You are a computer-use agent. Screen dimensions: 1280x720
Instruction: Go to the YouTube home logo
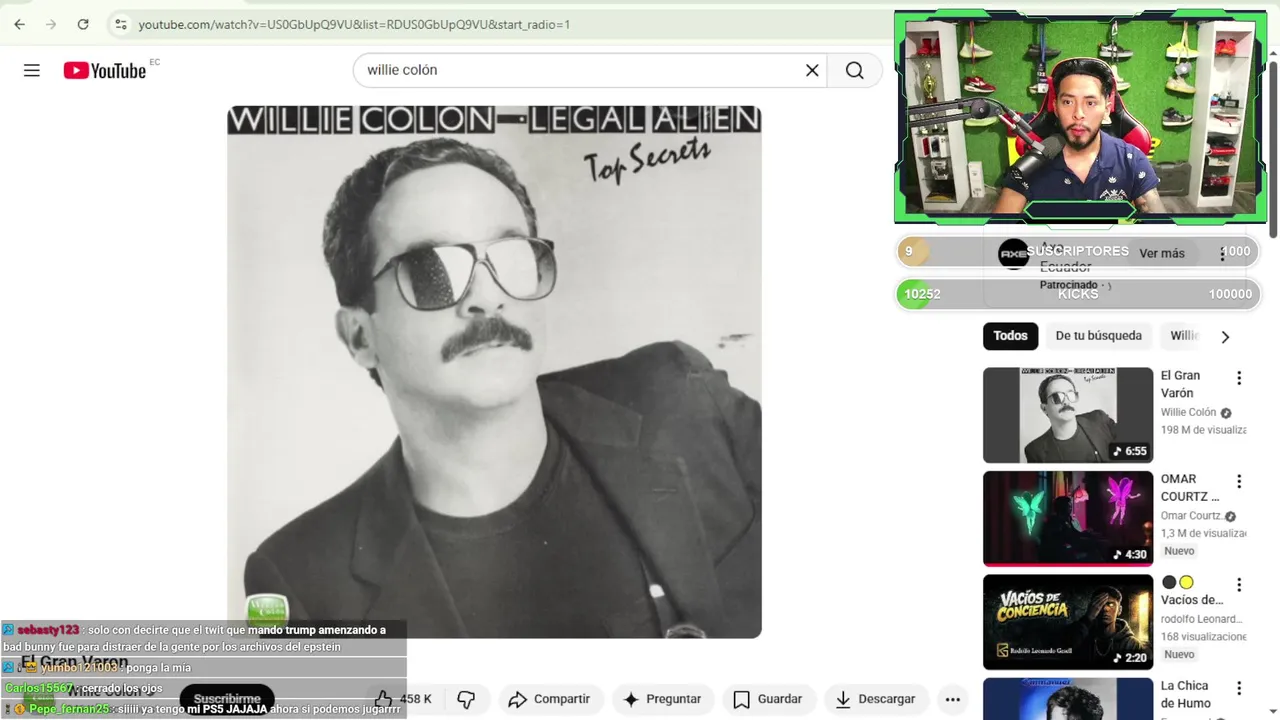[105, 70]
